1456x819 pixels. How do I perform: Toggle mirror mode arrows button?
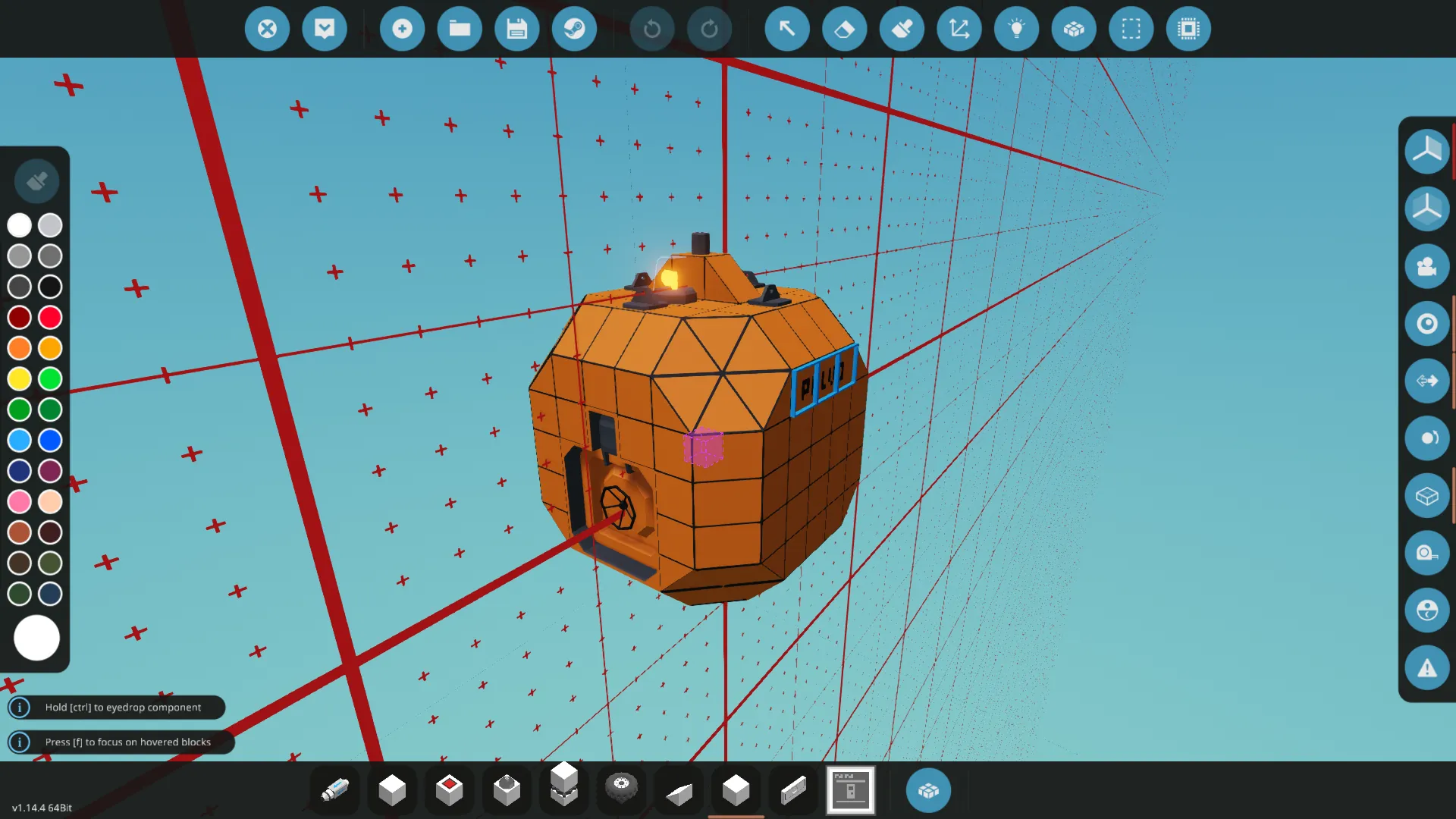[x=1426, y=381]
